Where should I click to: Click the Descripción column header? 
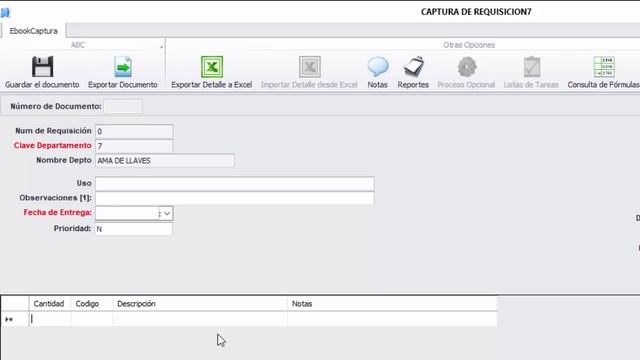point(200,304)
